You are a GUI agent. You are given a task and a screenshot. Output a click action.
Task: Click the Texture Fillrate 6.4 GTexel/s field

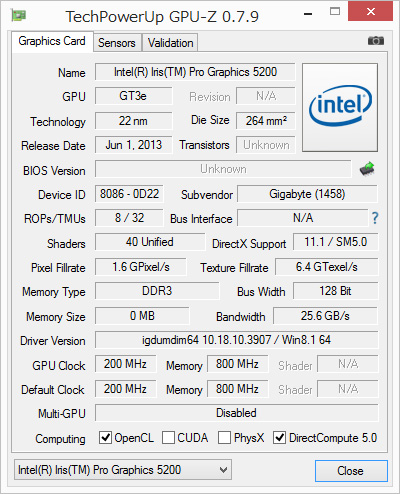327,267
